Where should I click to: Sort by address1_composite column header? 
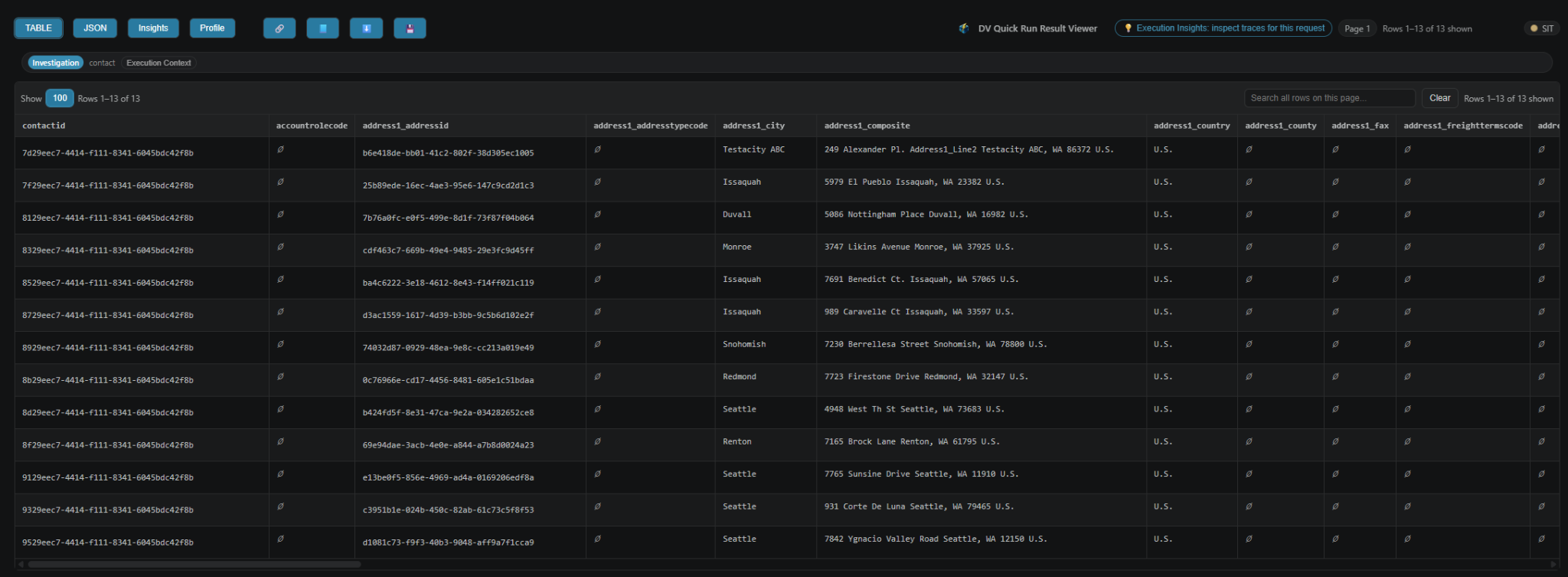click(982, 126)
